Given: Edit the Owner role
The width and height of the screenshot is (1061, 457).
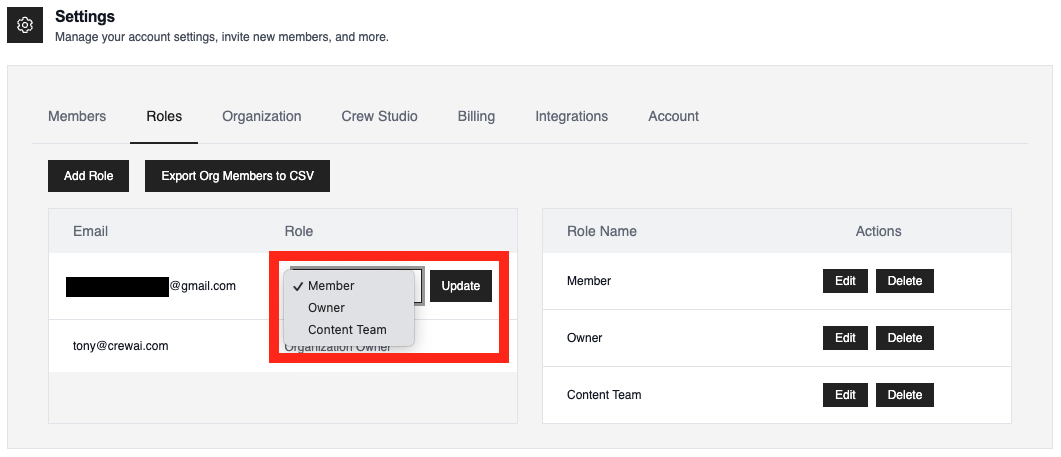Looking at the screenshot, I should (845, 338).
